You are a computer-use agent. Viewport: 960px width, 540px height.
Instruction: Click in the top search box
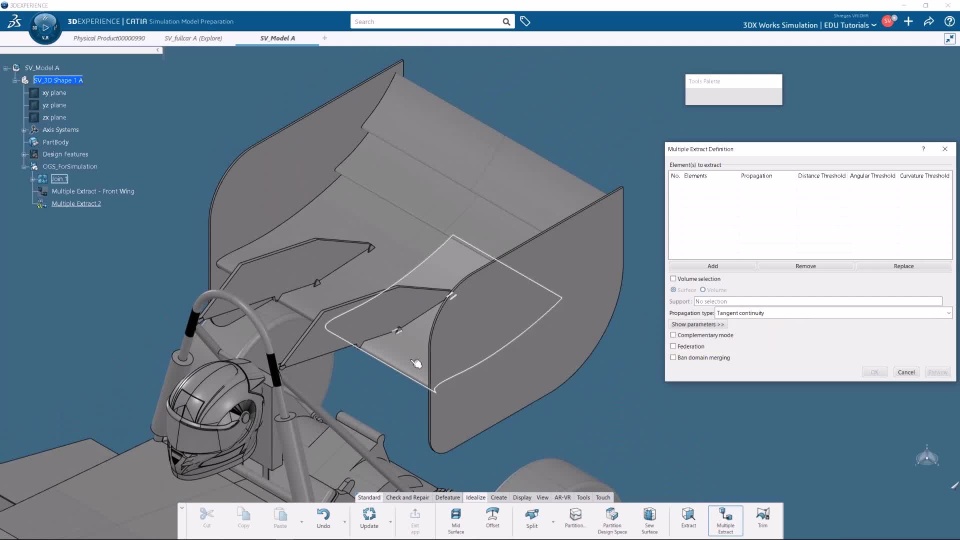pyautogui.click(x=426, y=21)
